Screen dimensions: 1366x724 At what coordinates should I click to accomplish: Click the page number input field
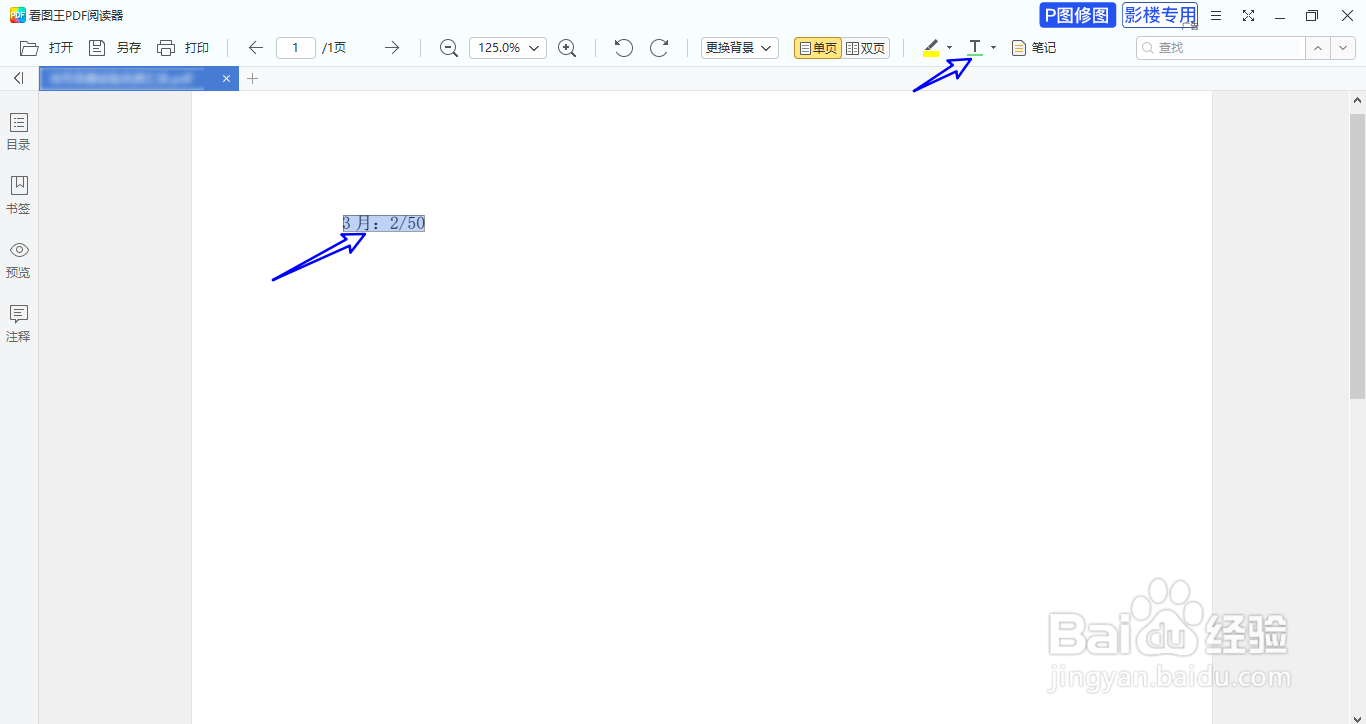tap(296, 48)
